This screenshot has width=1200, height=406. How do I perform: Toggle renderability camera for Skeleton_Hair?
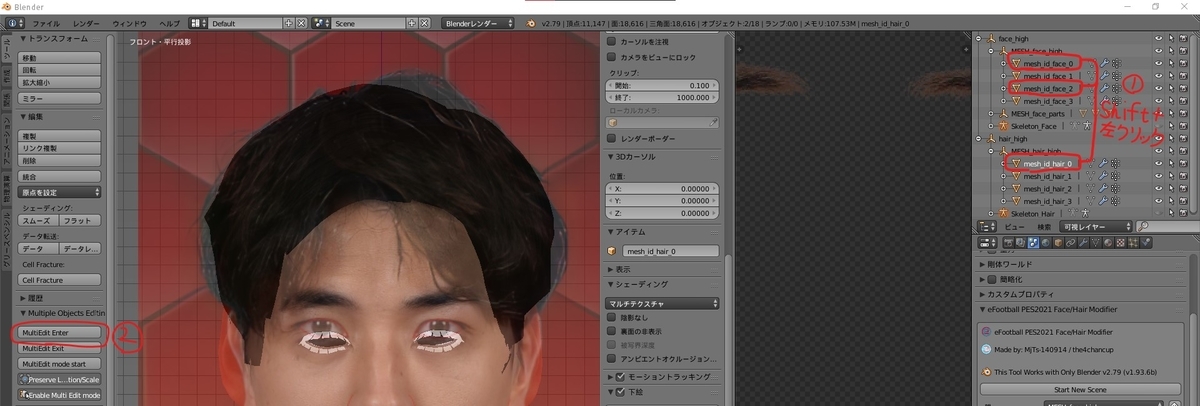[x=1183, y=213]
